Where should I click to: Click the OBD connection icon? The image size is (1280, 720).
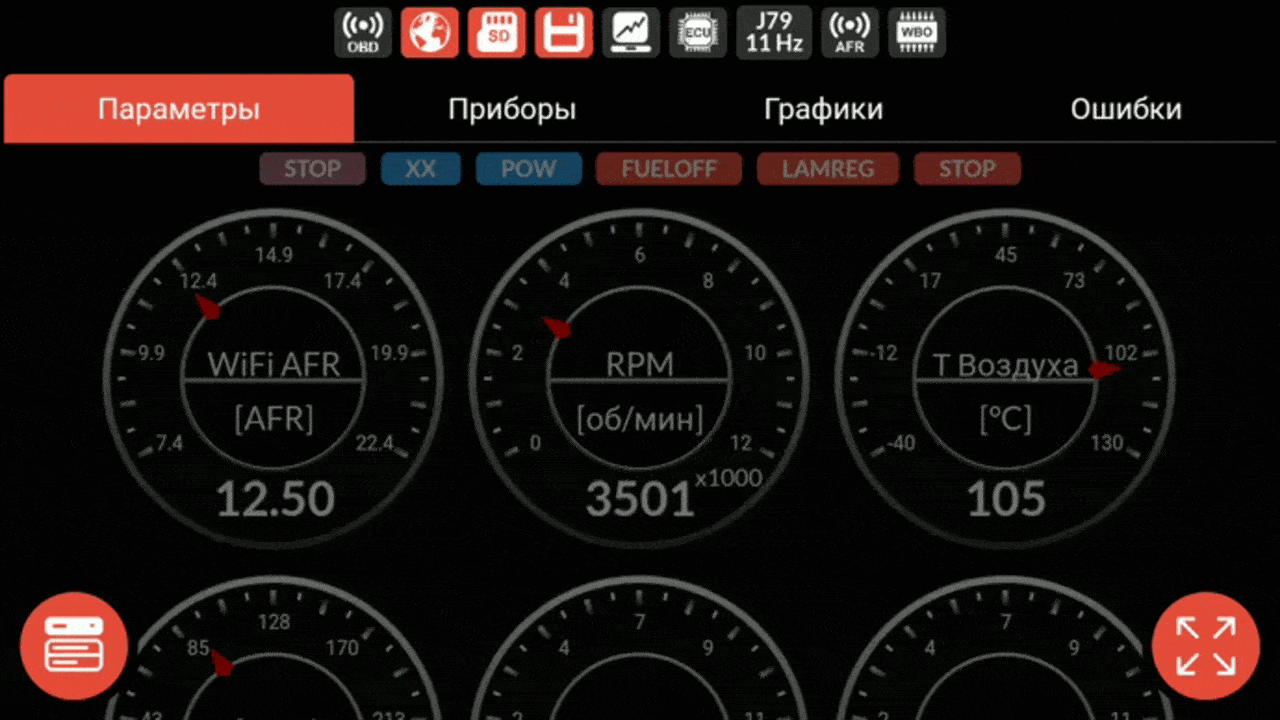(x=362, y=33)
